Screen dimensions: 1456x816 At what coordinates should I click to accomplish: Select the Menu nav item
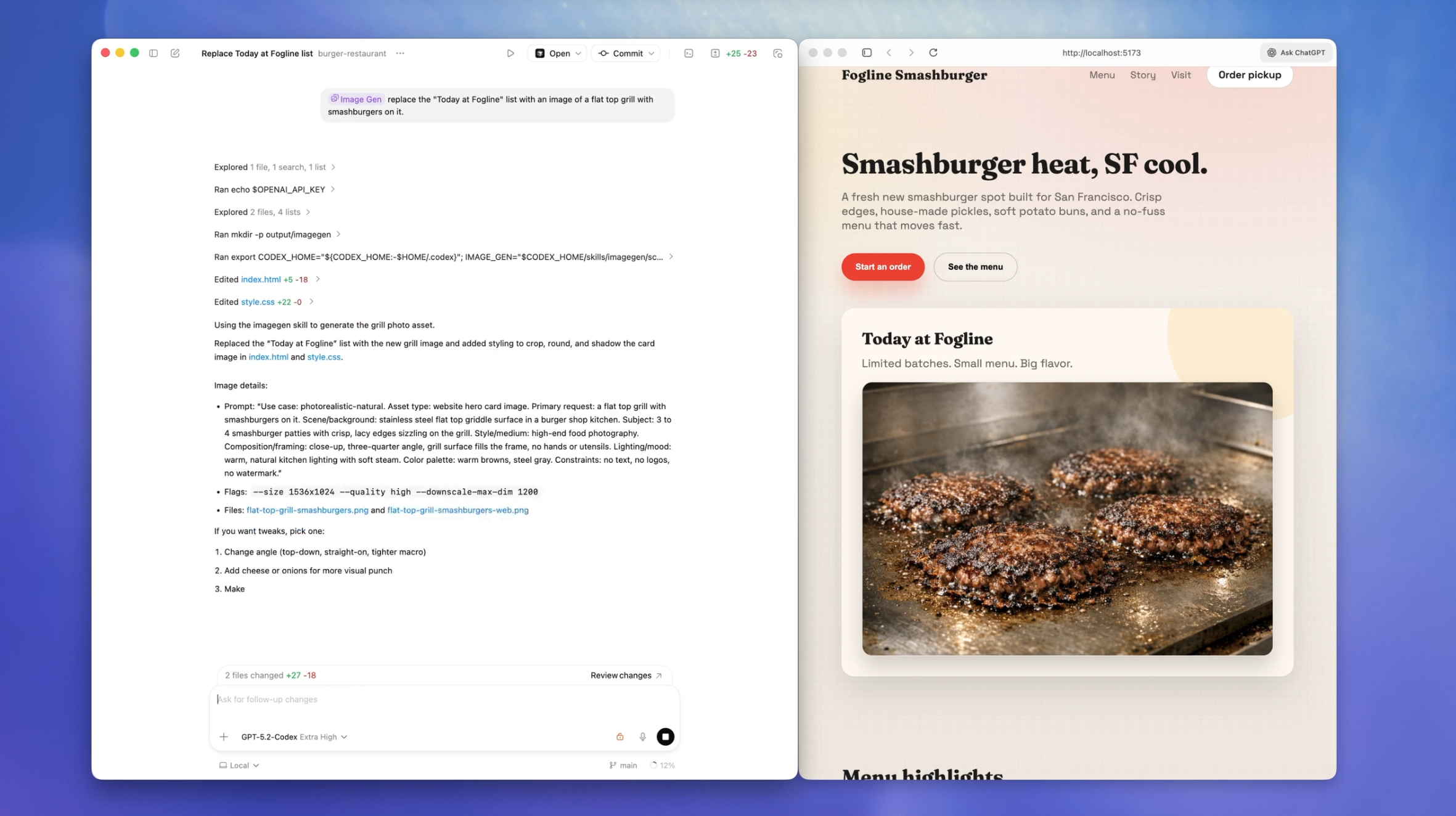[x=1102, y=75]
